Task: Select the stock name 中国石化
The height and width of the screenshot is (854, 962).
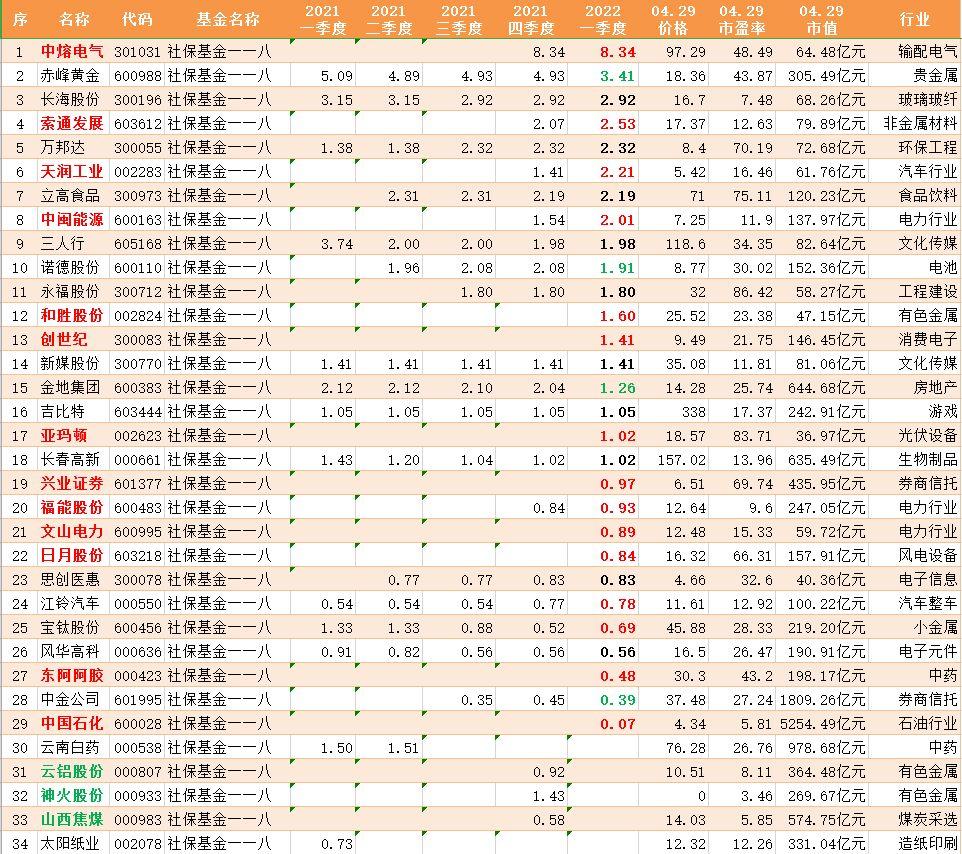Action: pos(72,724)
